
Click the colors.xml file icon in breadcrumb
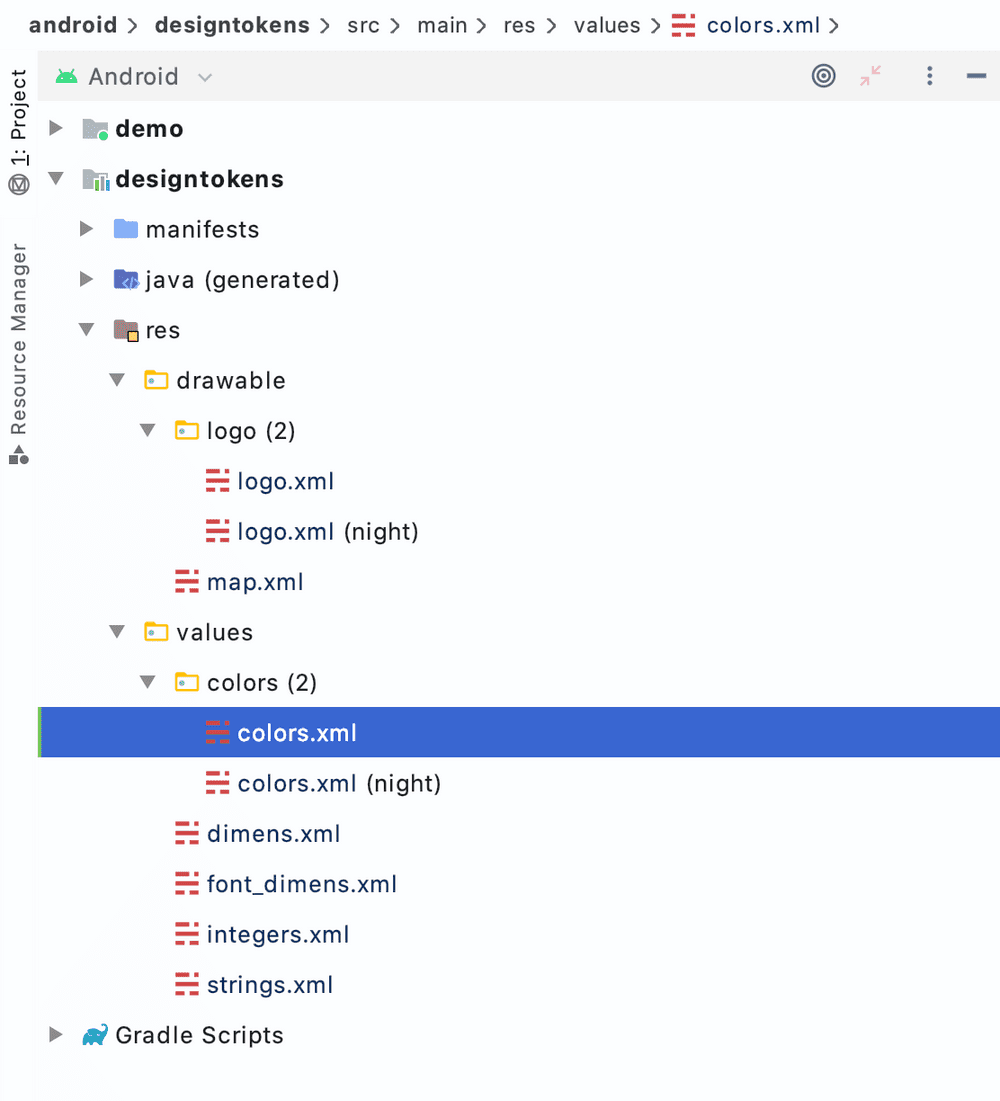(682, 25)
